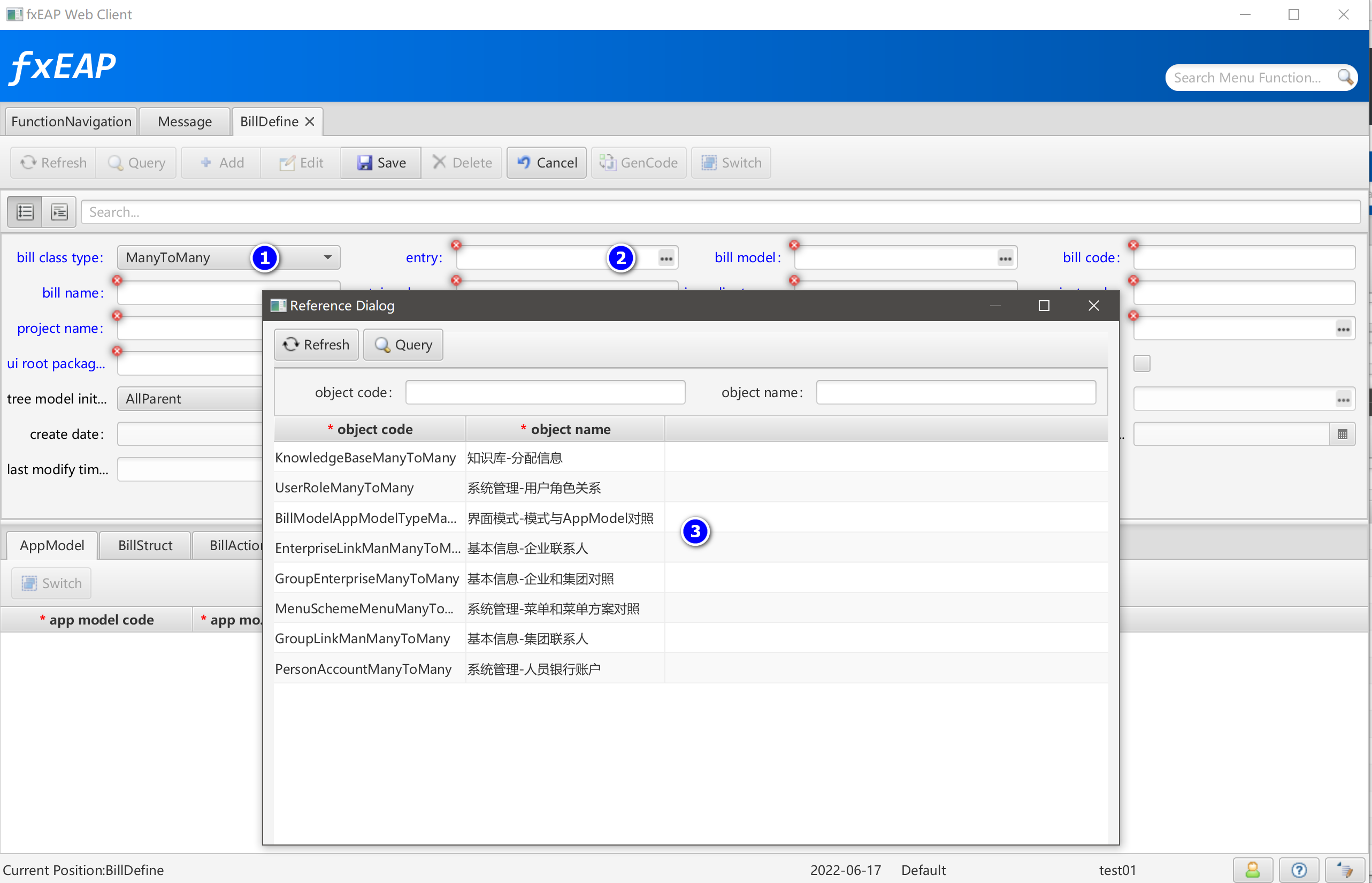Select the EnterpriseLinkManManyToM... row
The width and height of the screenshot is (1372, 883).
pyautogui.click(x=691, y=548)
